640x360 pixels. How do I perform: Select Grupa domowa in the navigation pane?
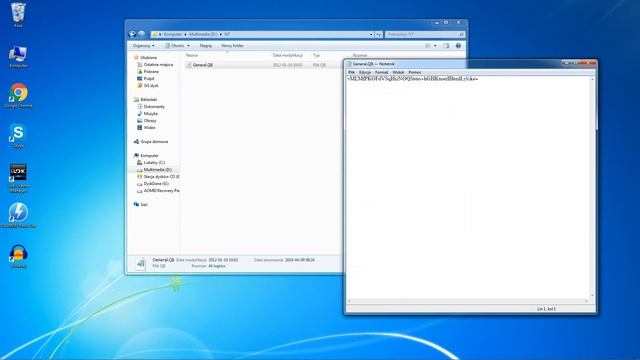coord(154,142)
